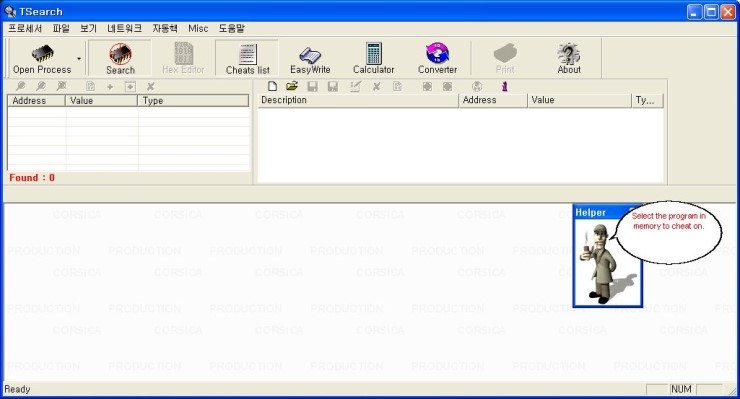740x399 pixels.
Task: Click the purple figure icon in cheat toolbar
Action: click(x=505, y=86)
